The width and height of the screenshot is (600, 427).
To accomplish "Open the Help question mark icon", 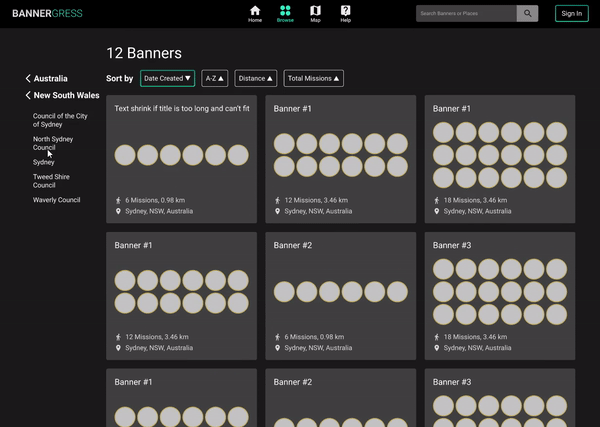I will pyautogui.click(x=345, y=13).
